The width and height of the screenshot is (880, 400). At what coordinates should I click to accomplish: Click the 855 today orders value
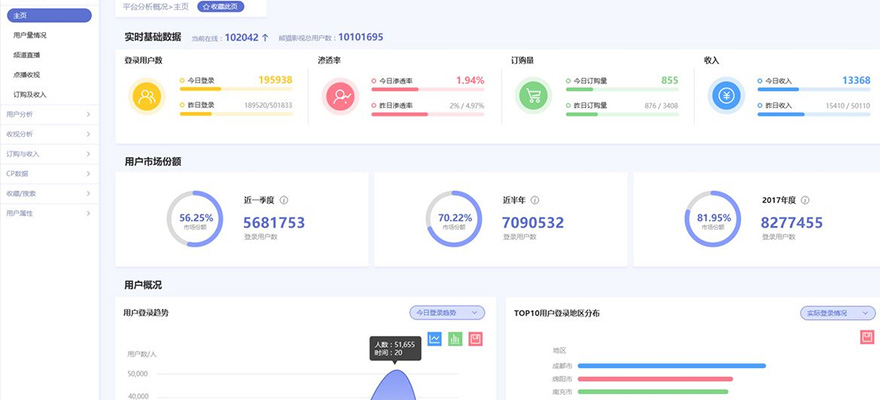670,80
